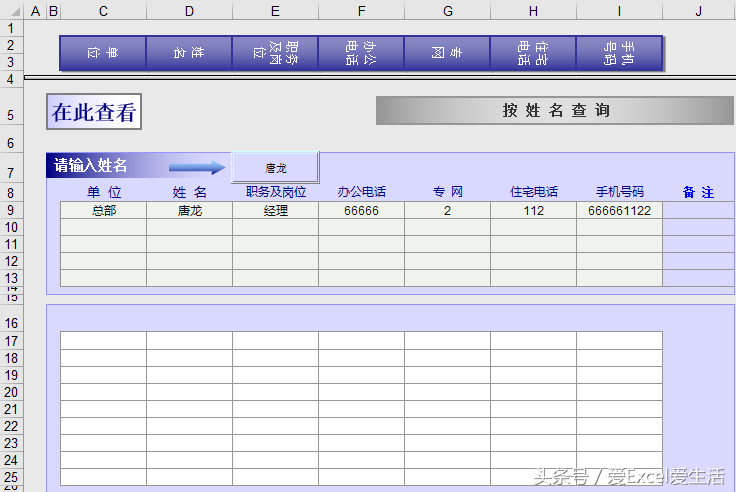The height and width of the screenshot is (492, 736).
Task: Click the 办公电话 button in top banner
Action: point(361,53)
